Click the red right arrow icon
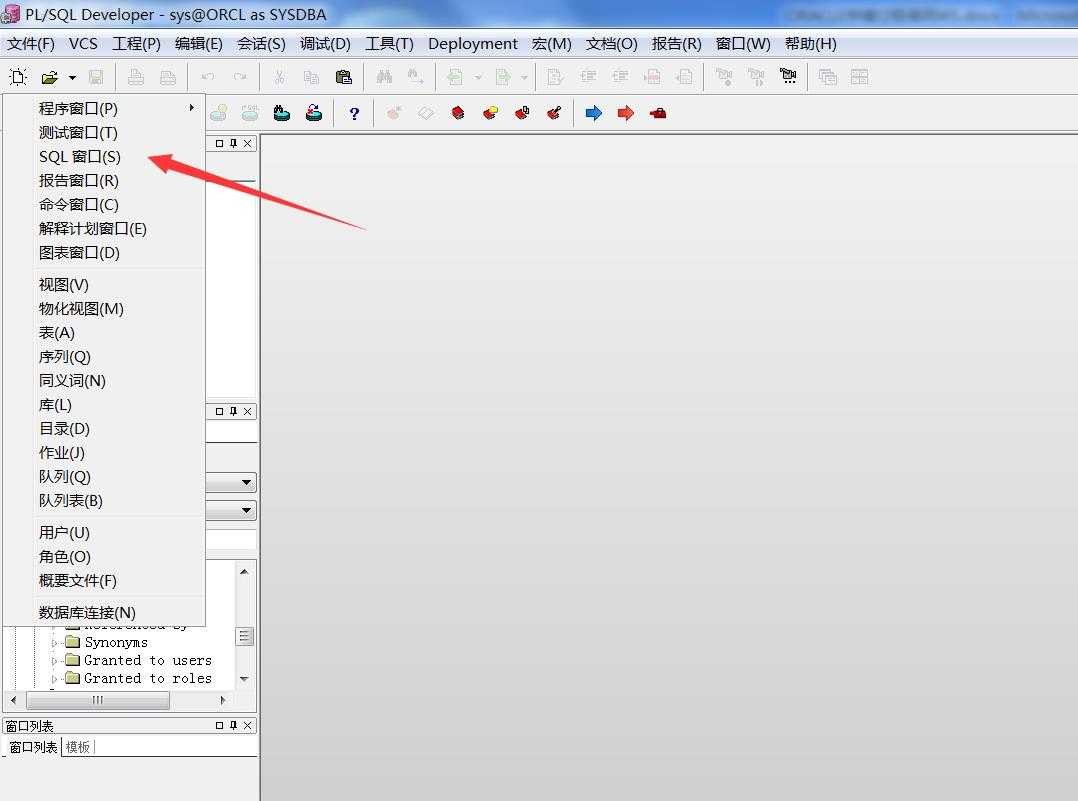This screenshot has height=801, width=1078. coord(626,113)
